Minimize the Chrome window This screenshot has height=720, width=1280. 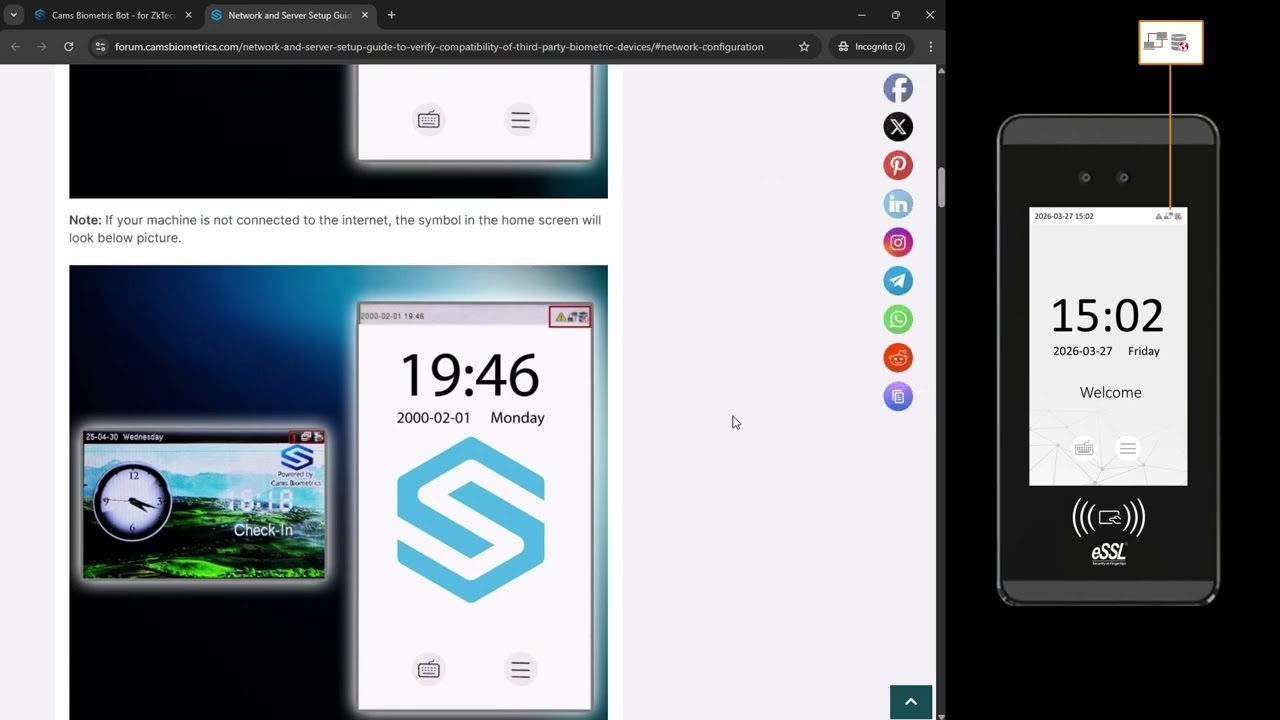tap(862, 15)
